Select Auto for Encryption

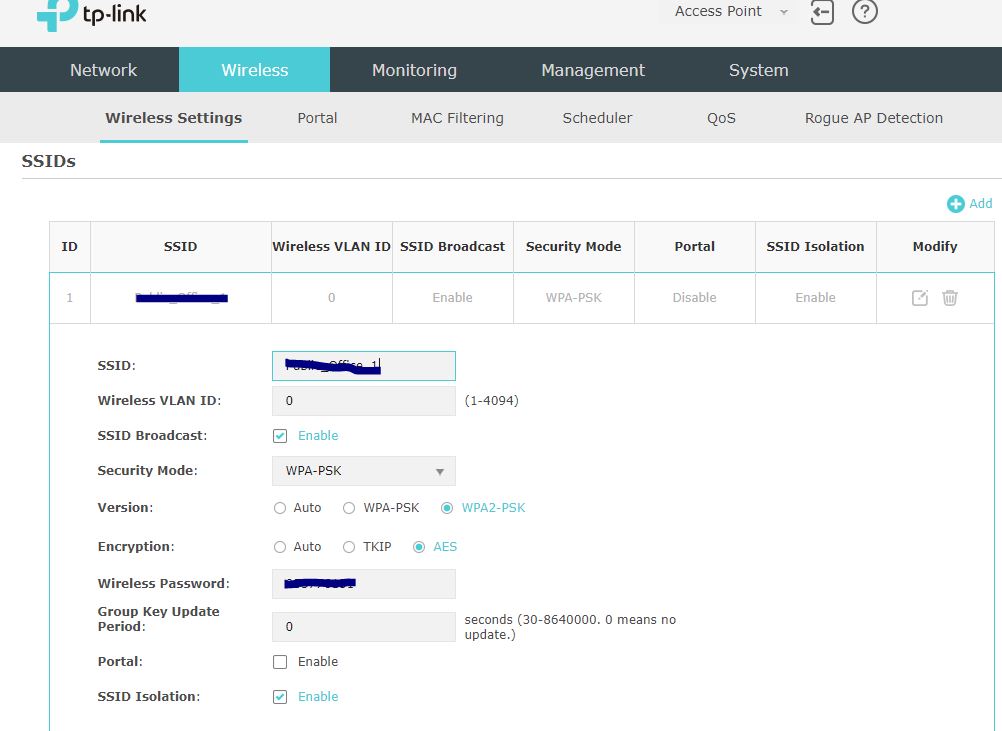click(280, 547)
